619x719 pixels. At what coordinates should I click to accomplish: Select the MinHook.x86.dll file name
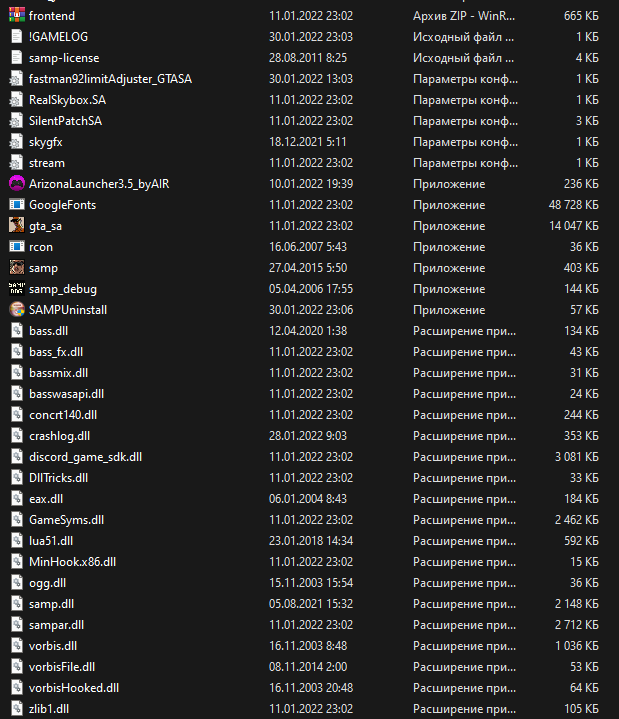(x=72, y=562)
